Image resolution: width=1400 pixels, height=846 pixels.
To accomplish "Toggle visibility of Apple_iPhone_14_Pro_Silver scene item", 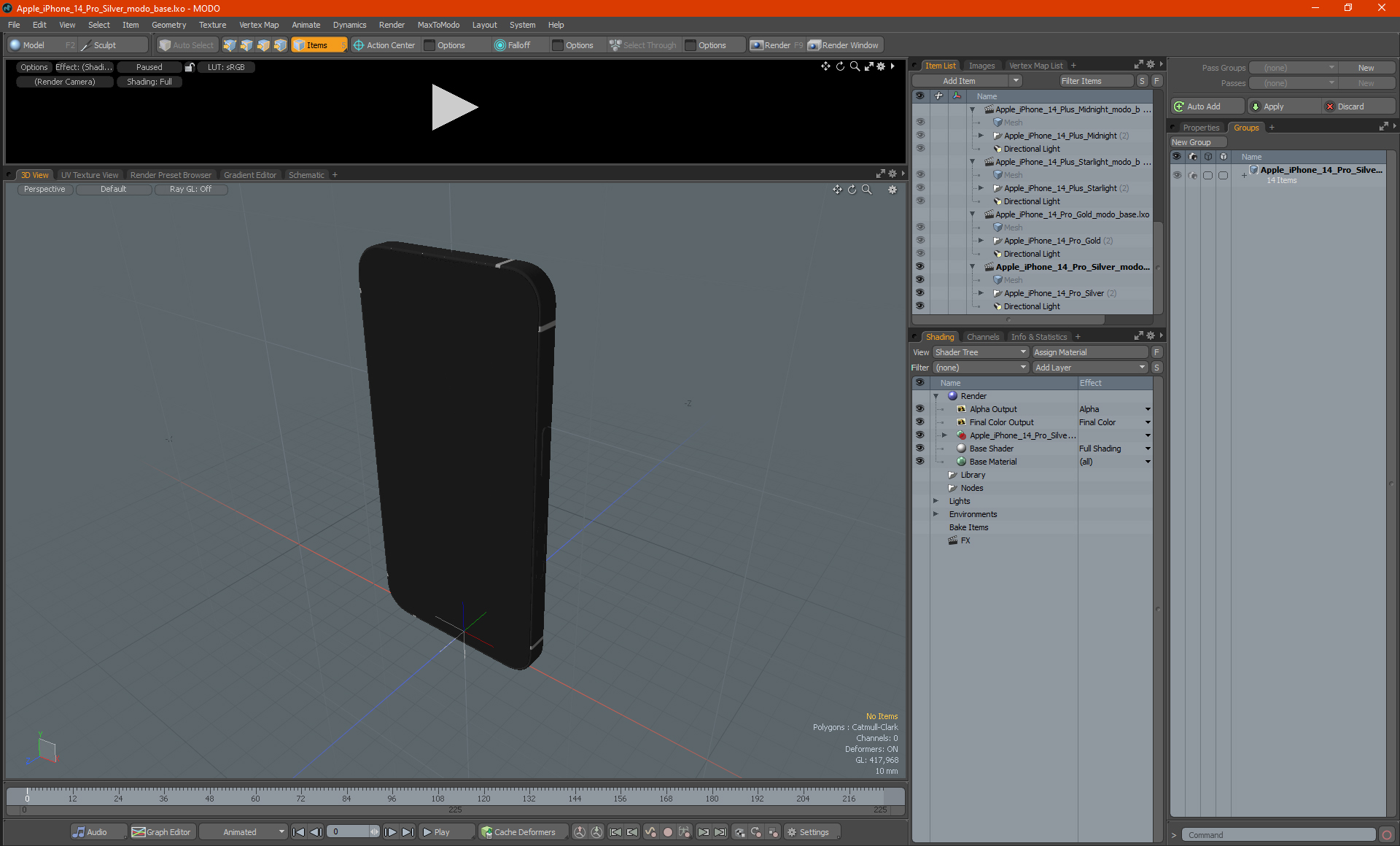I will 920,267.
